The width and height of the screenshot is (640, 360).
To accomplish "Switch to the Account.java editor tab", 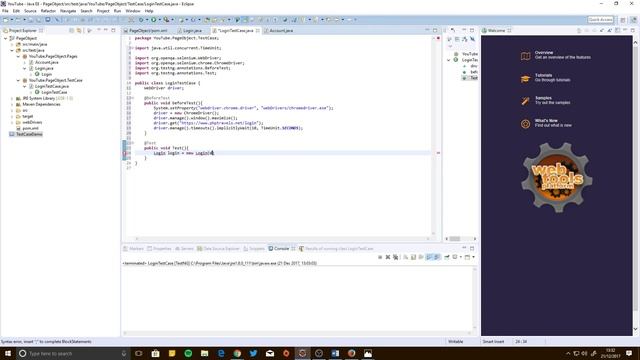I will tap(281, 31).
